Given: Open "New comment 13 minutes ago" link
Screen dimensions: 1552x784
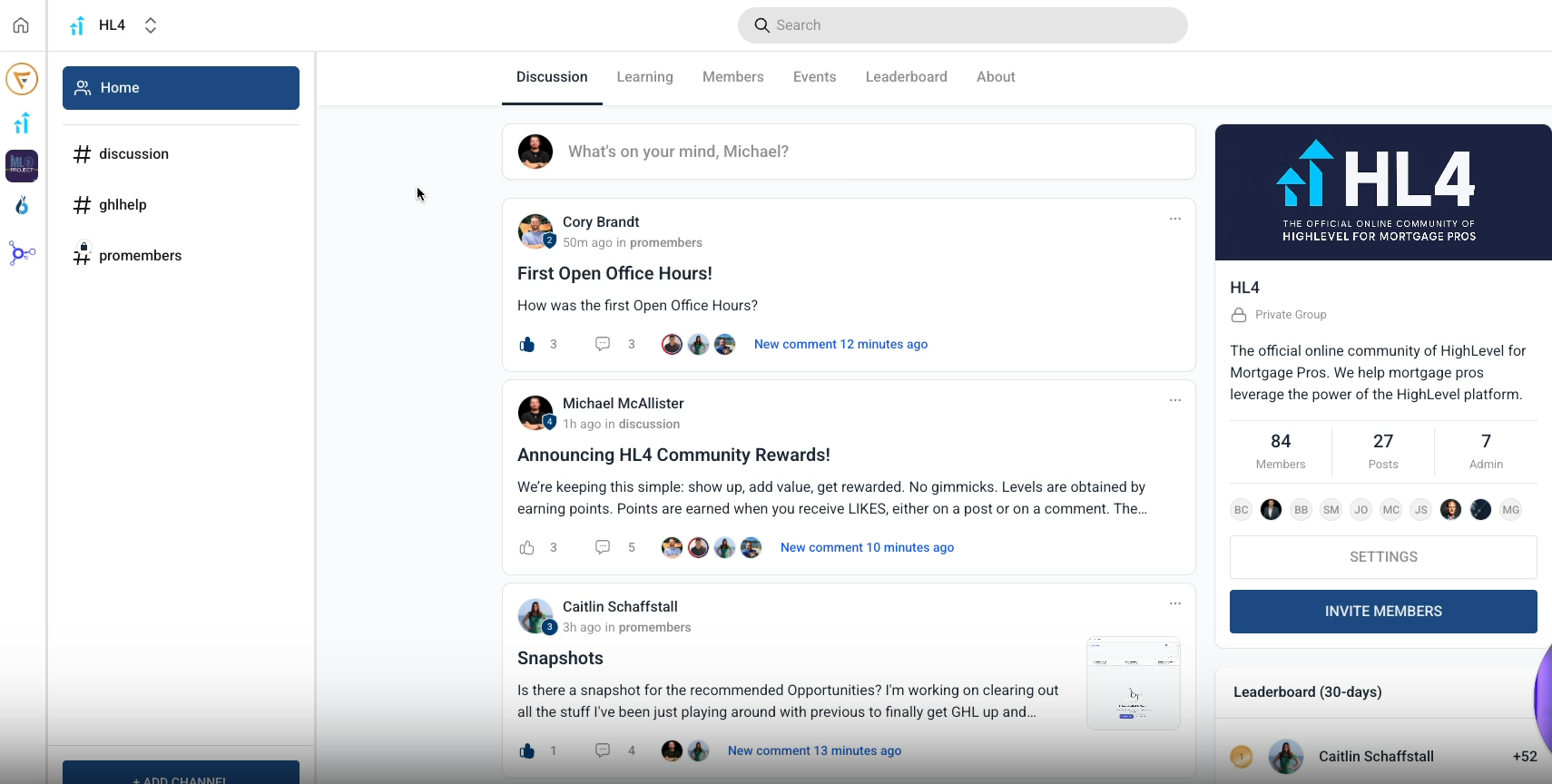Looking at the screenshot, I should pyautogui.click(x=814, y=751).
